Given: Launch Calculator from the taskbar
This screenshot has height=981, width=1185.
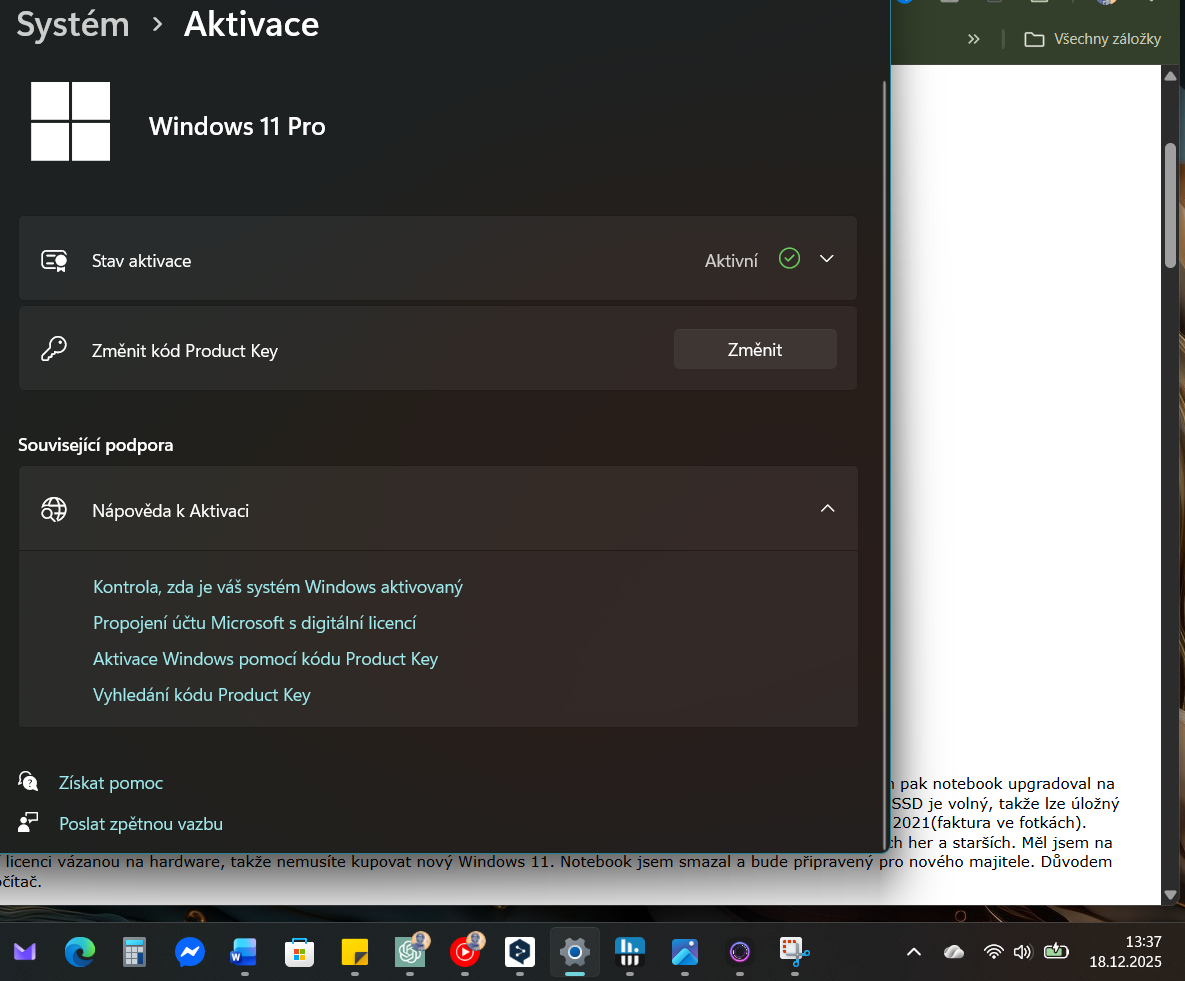Looking at the screenshot, I should (134, 952).
